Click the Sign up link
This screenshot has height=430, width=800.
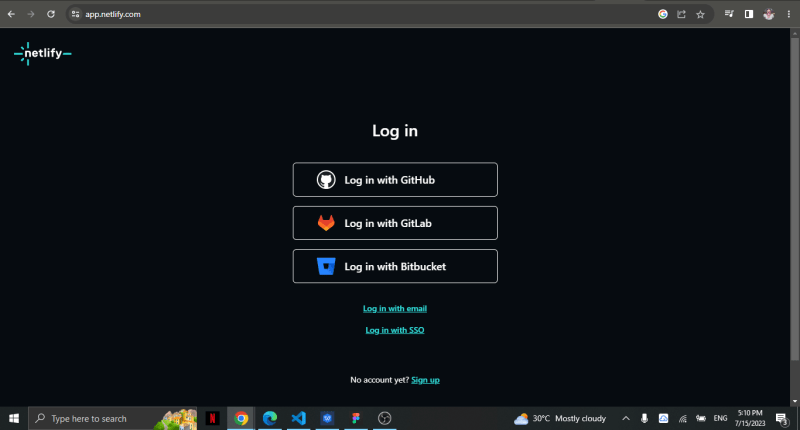click(x=426, y=380)
